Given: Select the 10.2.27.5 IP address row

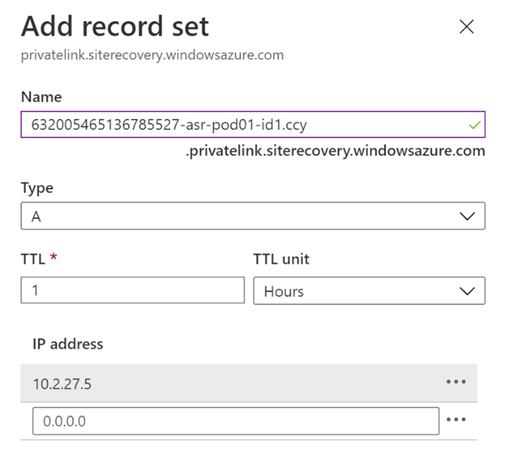Looking at the screenshot, I should click(x=249, y=383).
